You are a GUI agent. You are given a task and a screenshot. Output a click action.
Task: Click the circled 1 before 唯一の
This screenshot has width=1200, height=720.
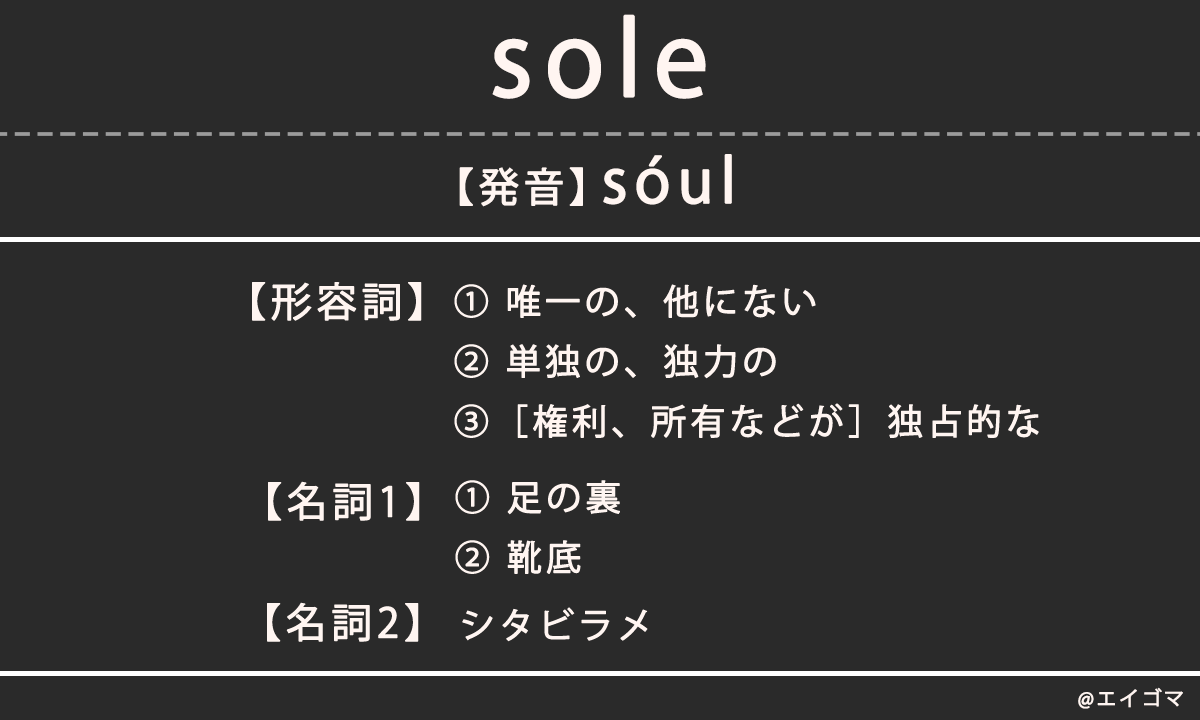pos(470,301)
